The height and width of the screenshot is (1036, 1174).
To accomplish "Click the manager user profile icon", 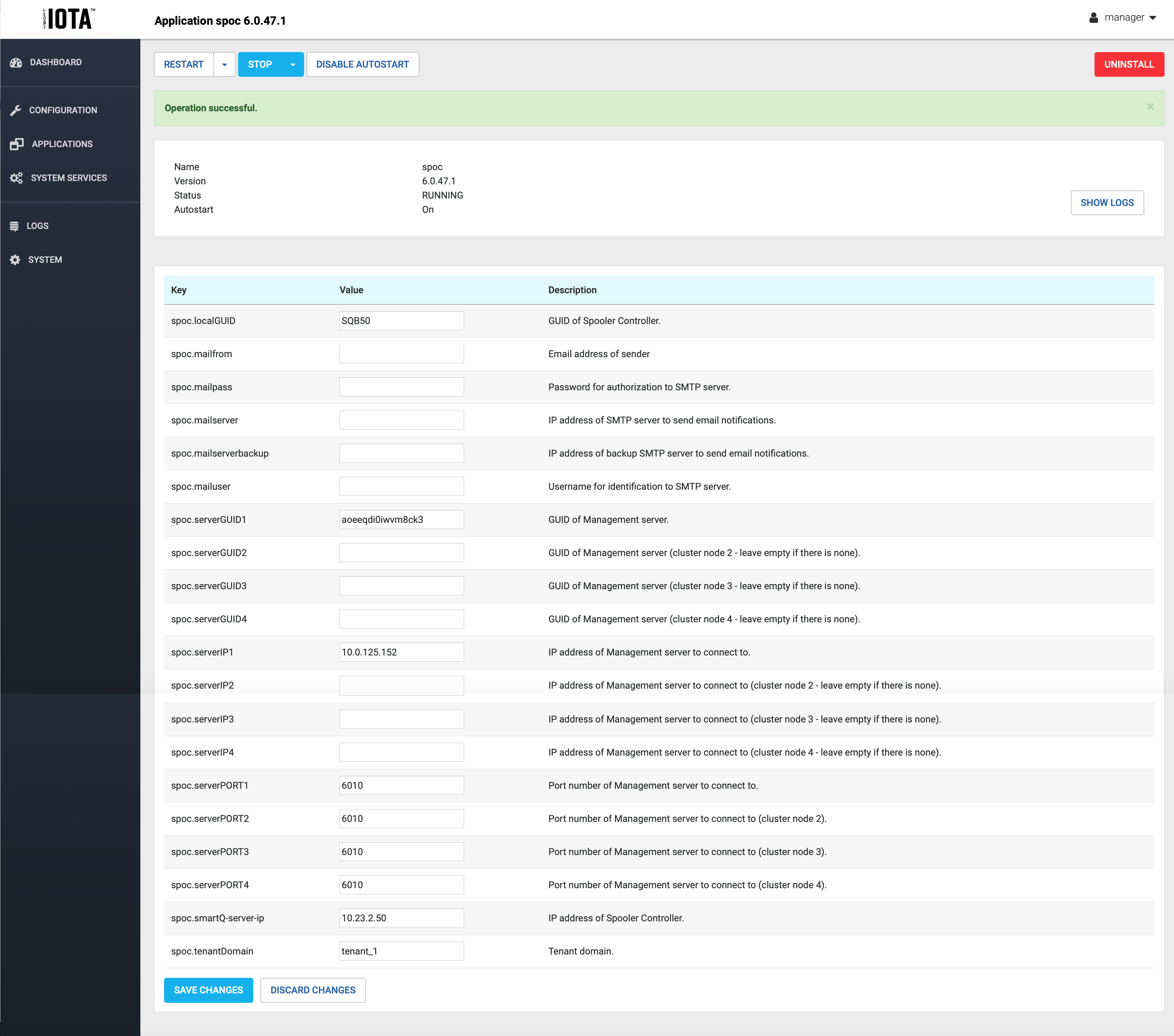I will 1094,18.
